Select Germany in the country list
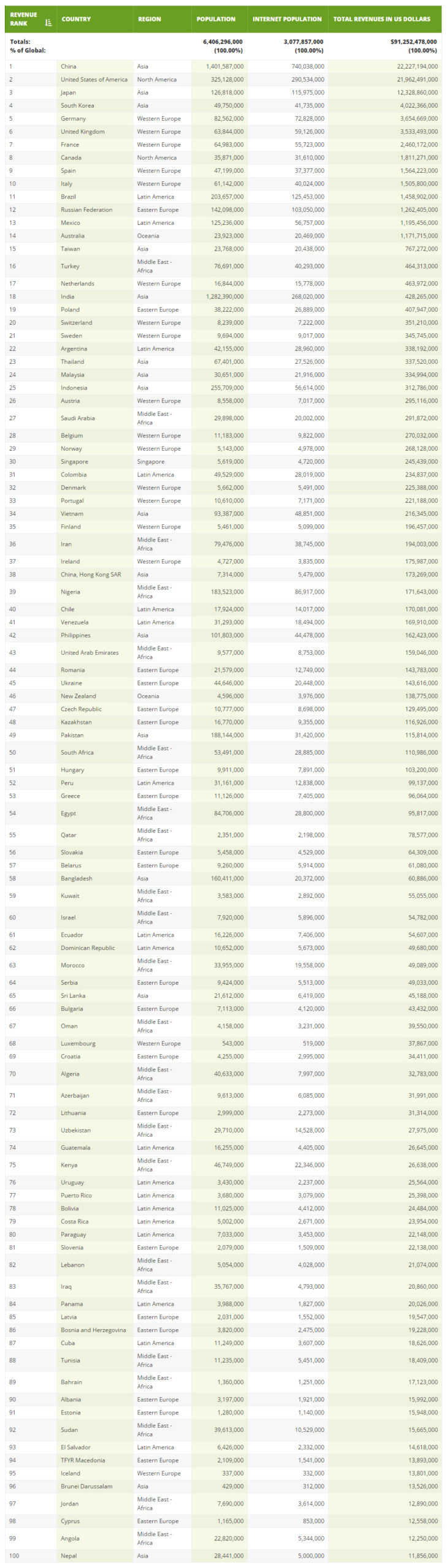Viewport: 447px width, 1568px height. click(73, 118)
